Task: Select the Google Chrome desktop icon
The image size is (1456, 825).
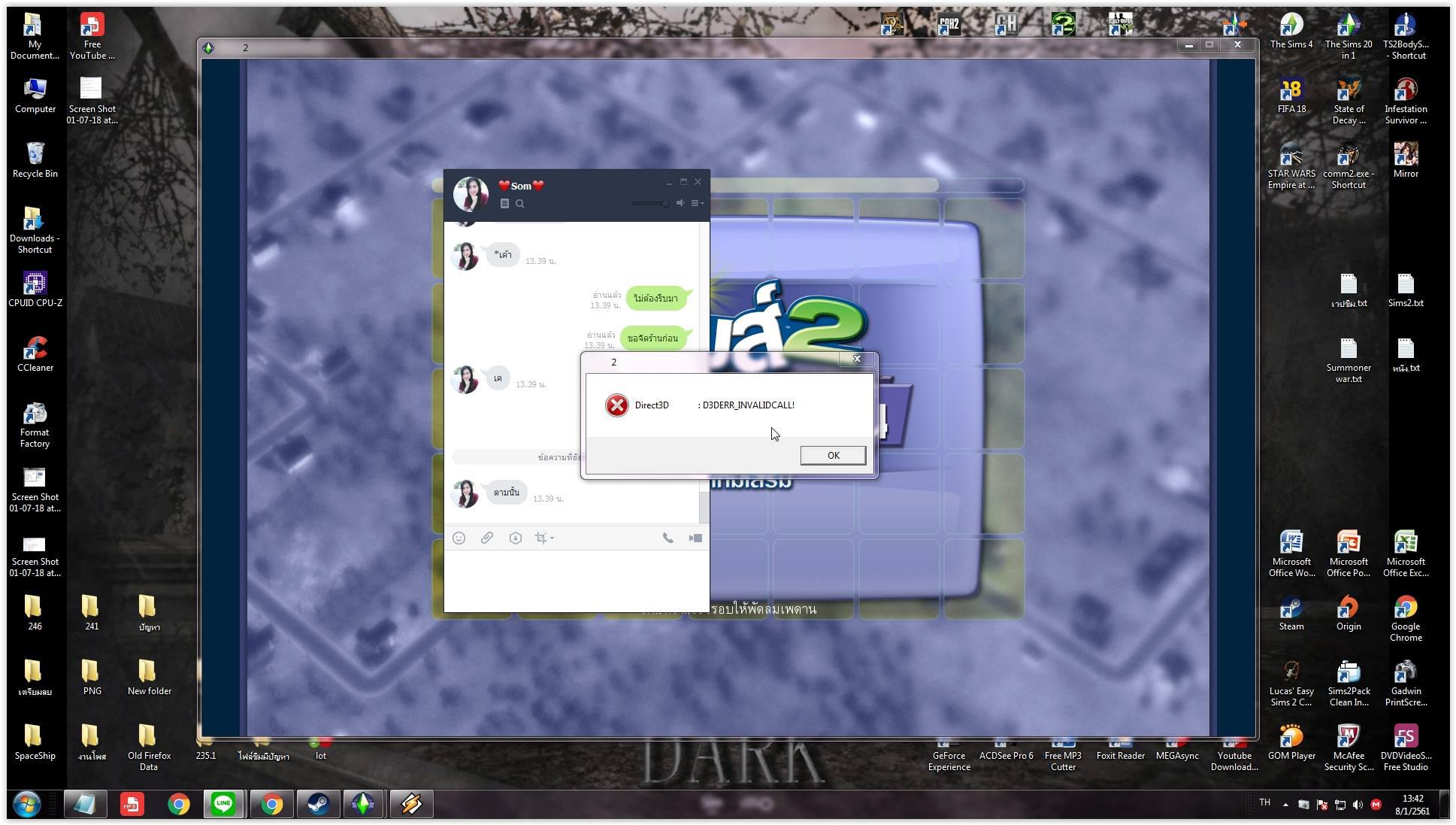Action: pyautogui.click(x=1406, y=618)
